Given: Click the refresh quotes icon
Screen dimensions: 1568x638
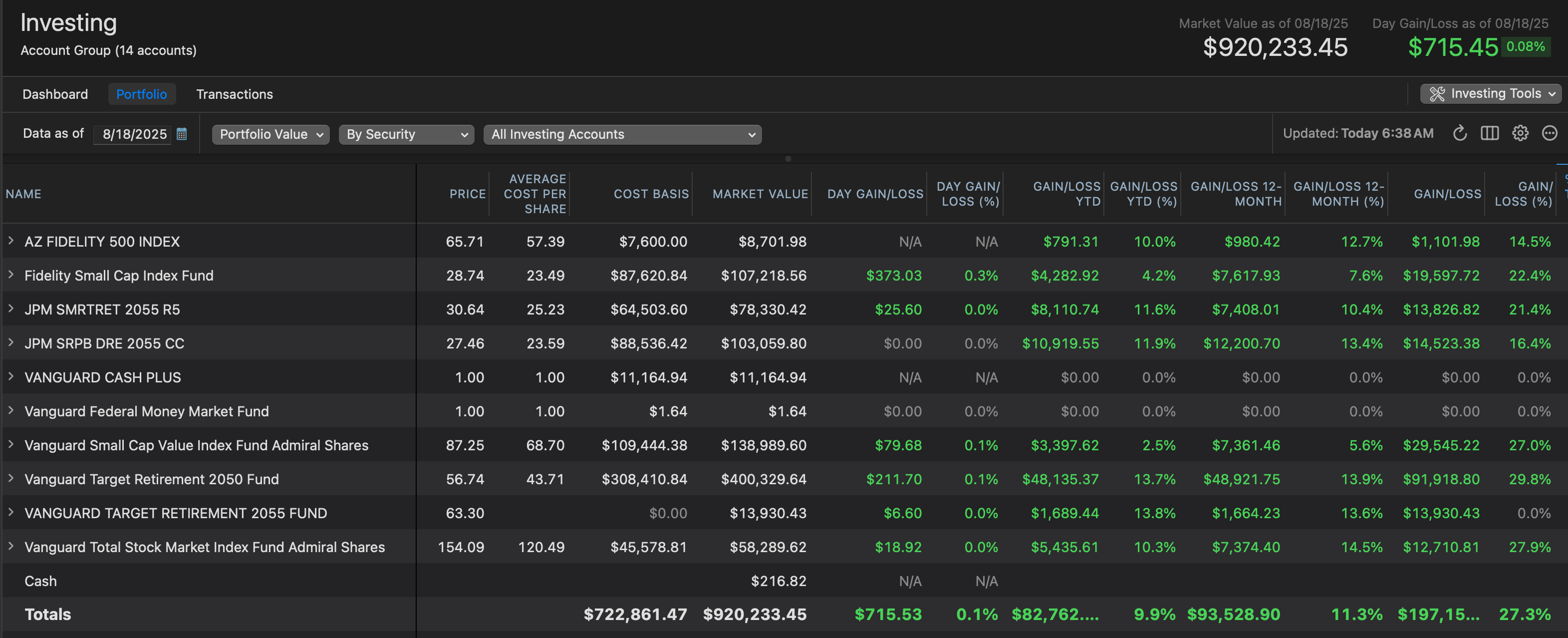Looking at the screenshot, I should pos(1460,133).
